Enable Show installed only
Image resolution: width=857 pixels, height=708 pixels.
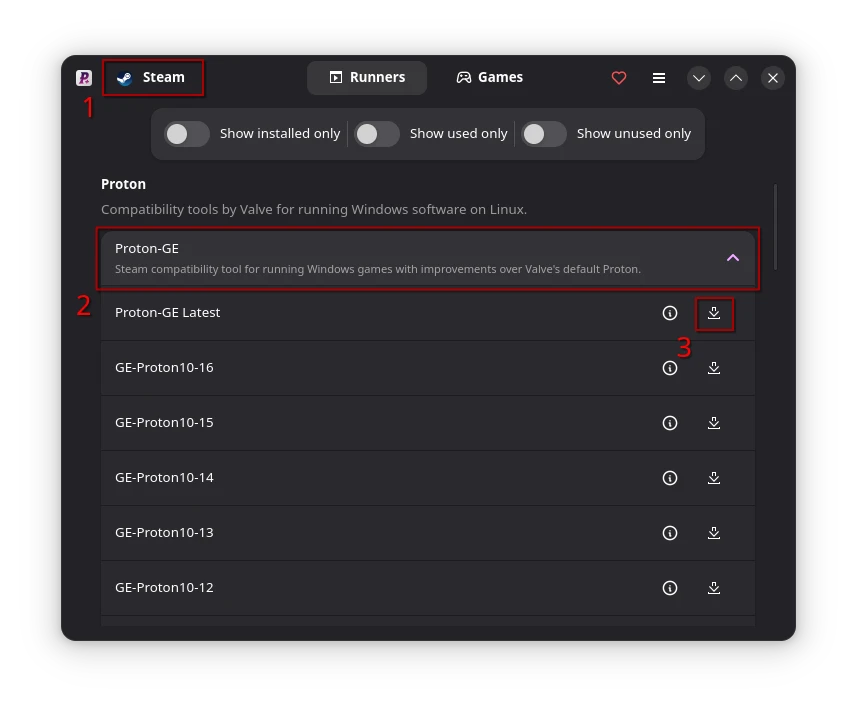[x=186, y=133]
